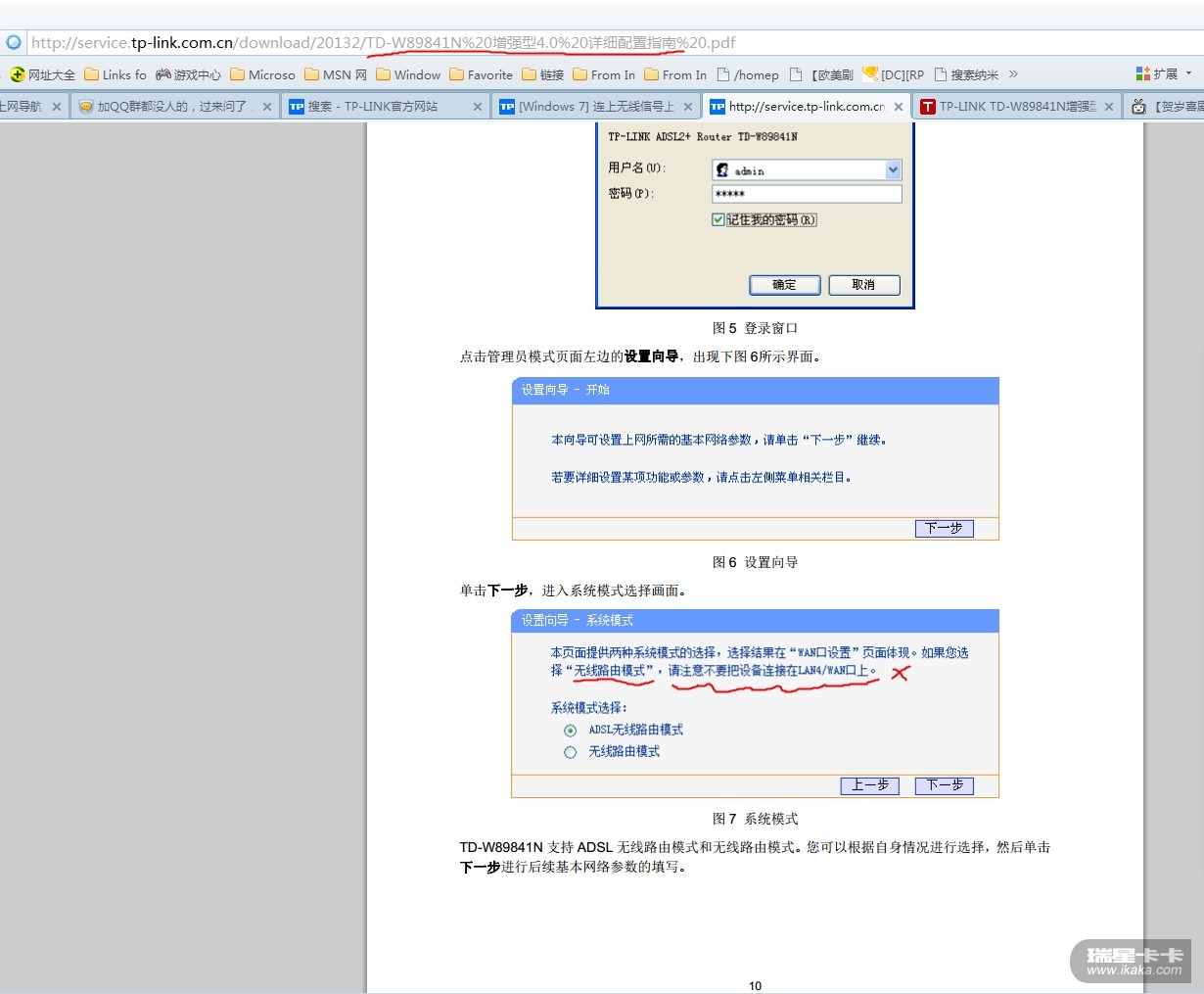Close the active service.tp-link.com.cn tab

[x=899, y=107]
